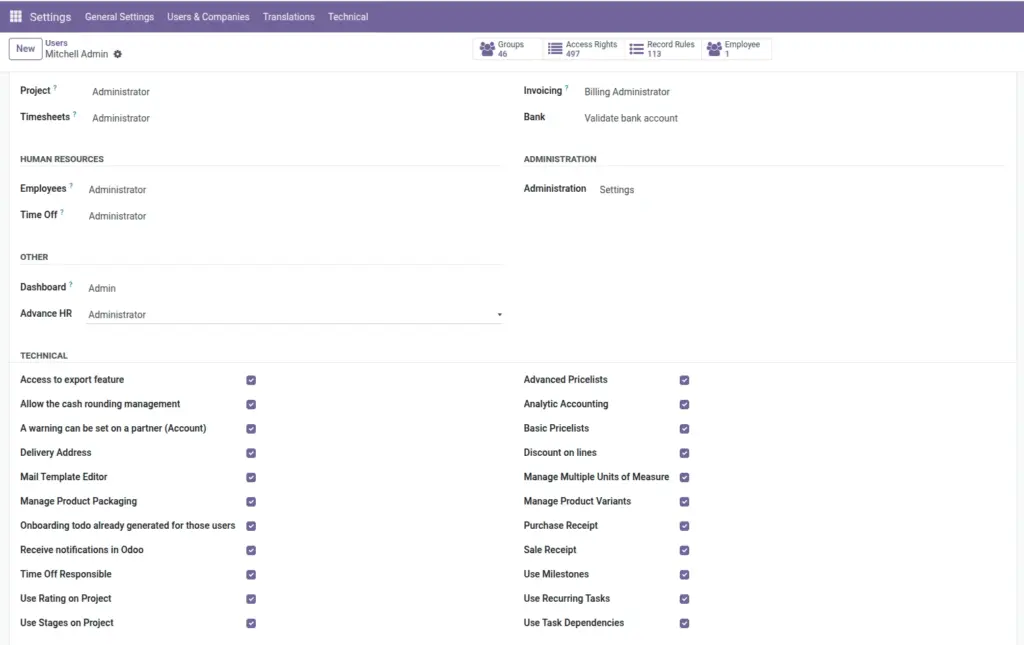1024x645 pixels.
Task: Click the help mark next to Employees
Action: point(71,185)
